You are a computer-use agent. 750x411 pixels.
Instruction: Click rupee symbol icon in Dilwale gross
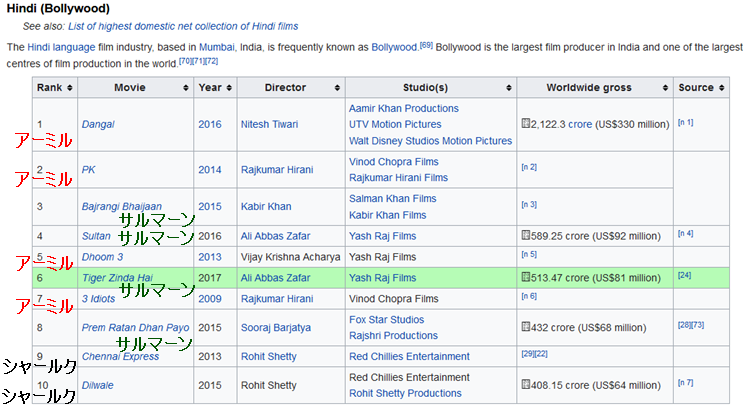pos(526,384)
